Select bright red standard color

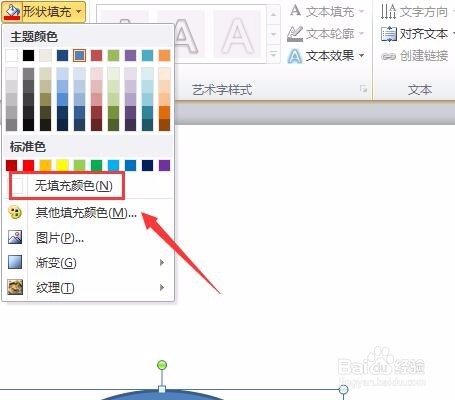pyautogui.click(x=29, y=165)
